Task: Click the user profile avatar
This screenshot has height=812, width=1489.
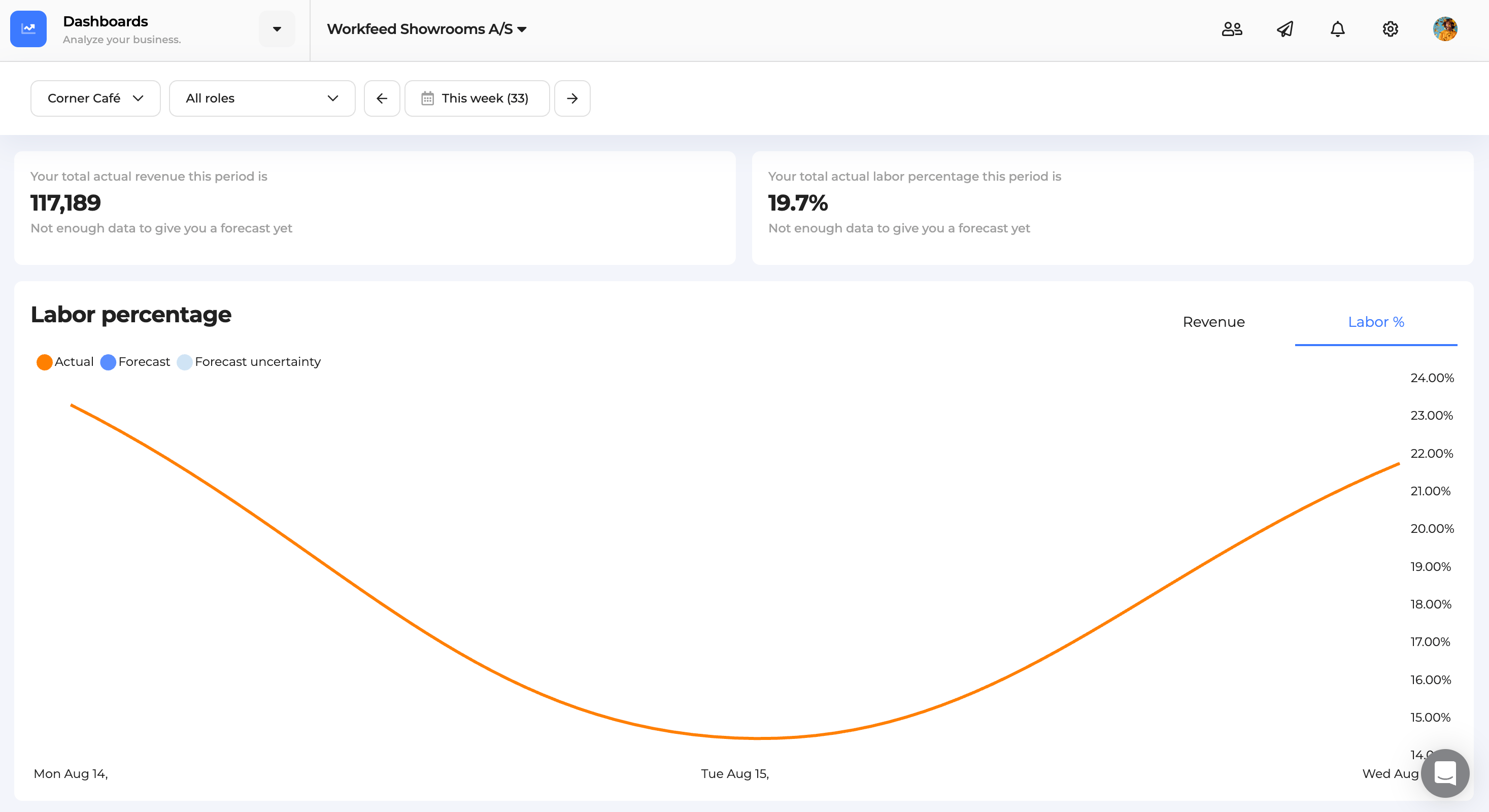Action: click(1444, 29)
